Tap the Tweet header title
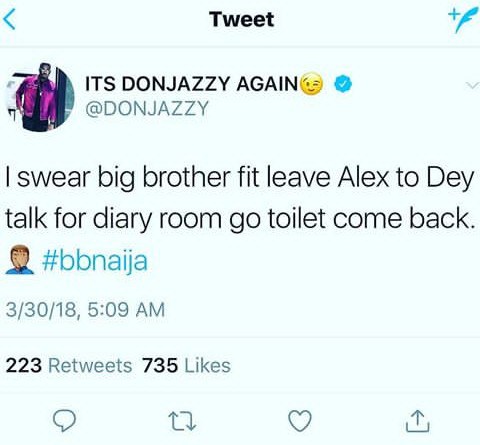480x445 pixels. pyautogui.click(x=242, y=19)
